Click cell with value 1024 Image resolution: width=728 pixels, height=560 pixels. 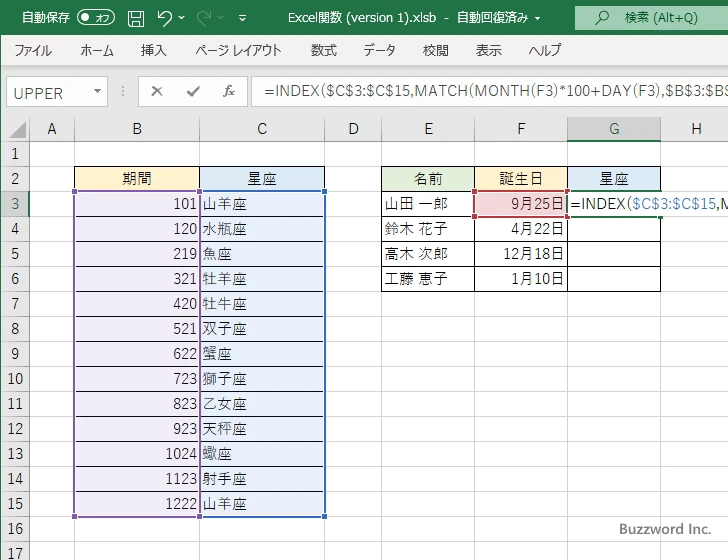[x=137, y=454]
